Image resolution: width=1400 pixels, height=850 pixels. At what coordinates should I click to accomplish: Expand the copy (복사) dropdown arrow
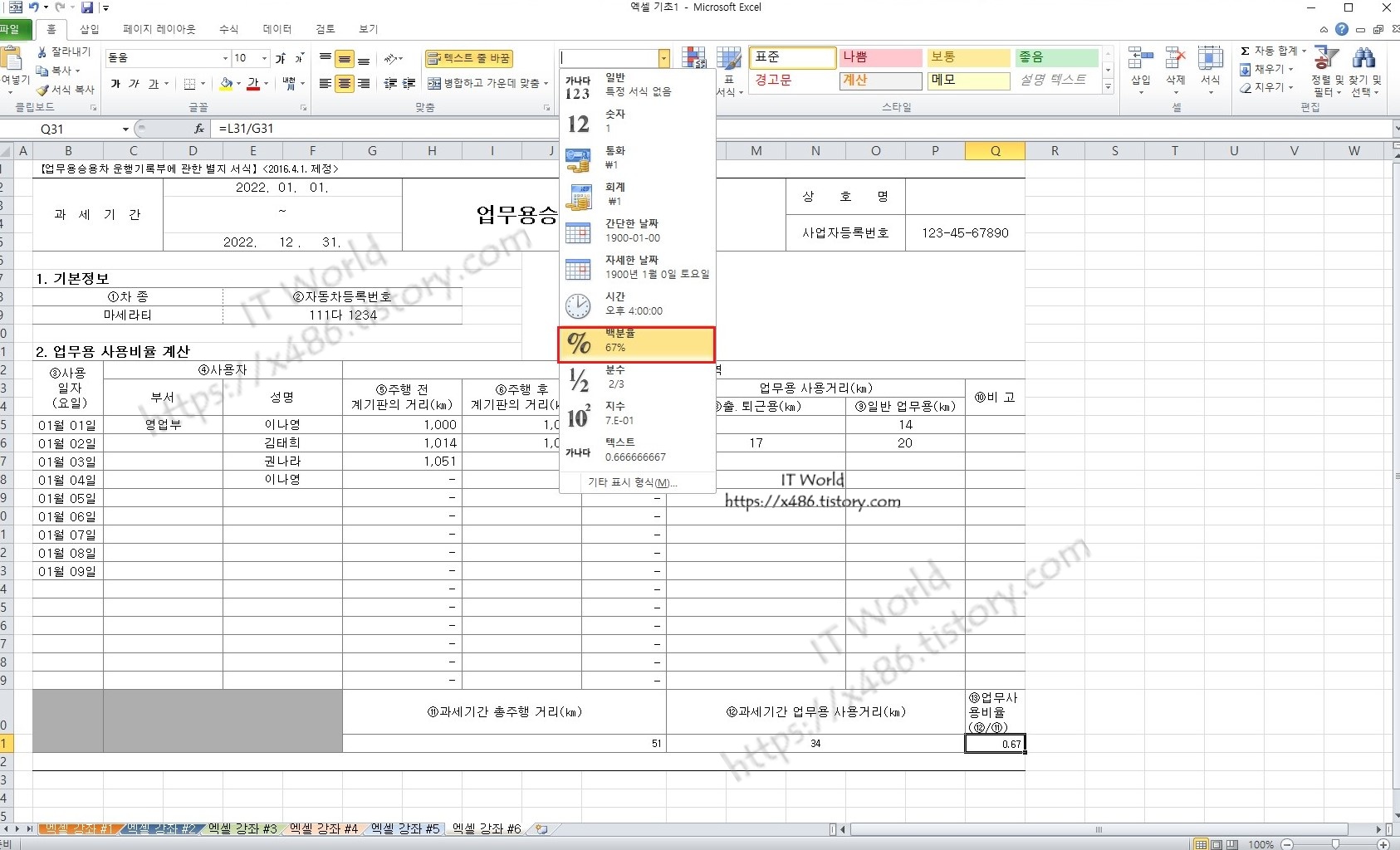(x=78, y=71)
